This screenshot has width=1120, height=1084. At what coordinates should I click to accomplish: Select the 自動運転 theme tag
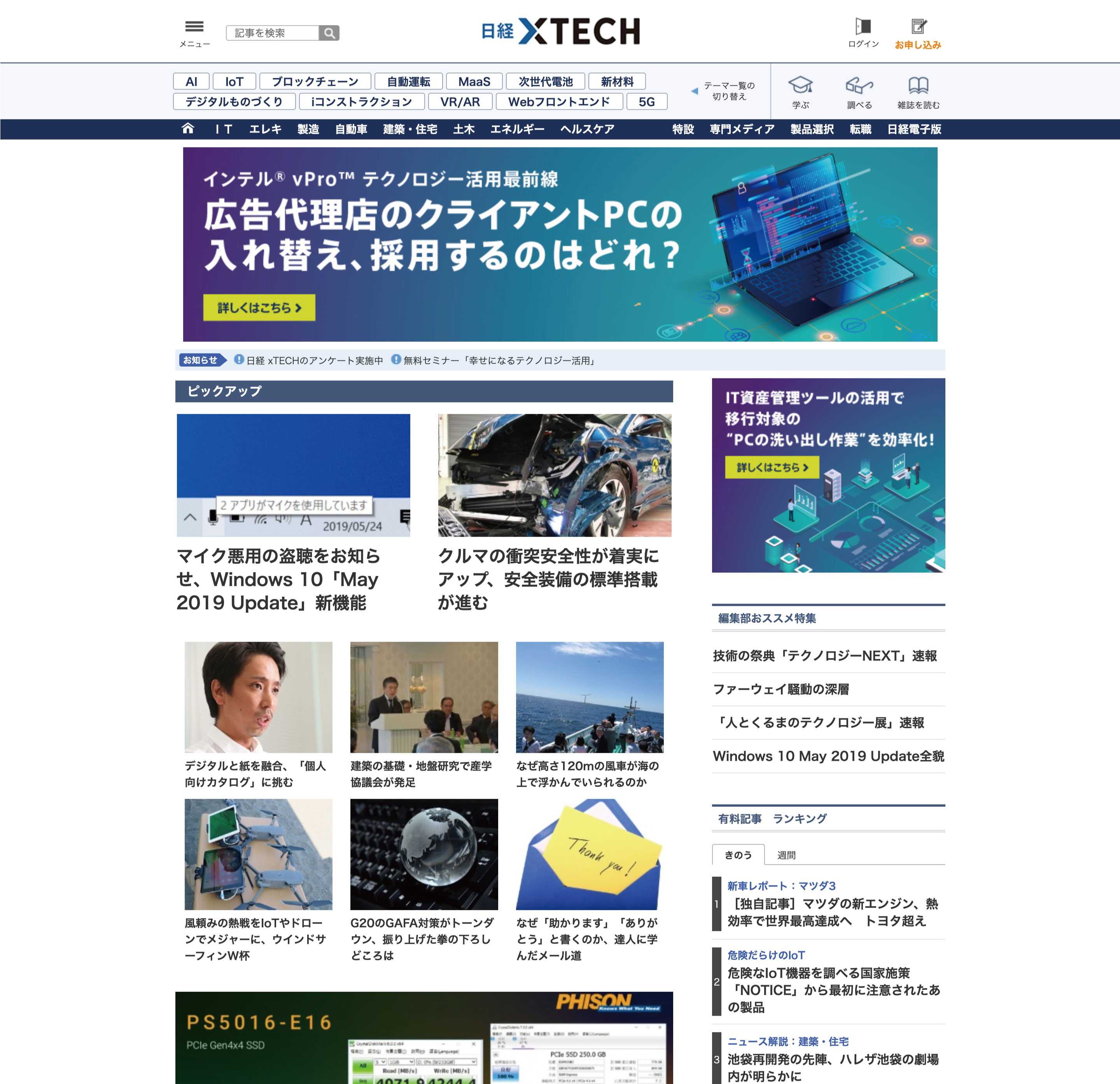pos(409,82)
